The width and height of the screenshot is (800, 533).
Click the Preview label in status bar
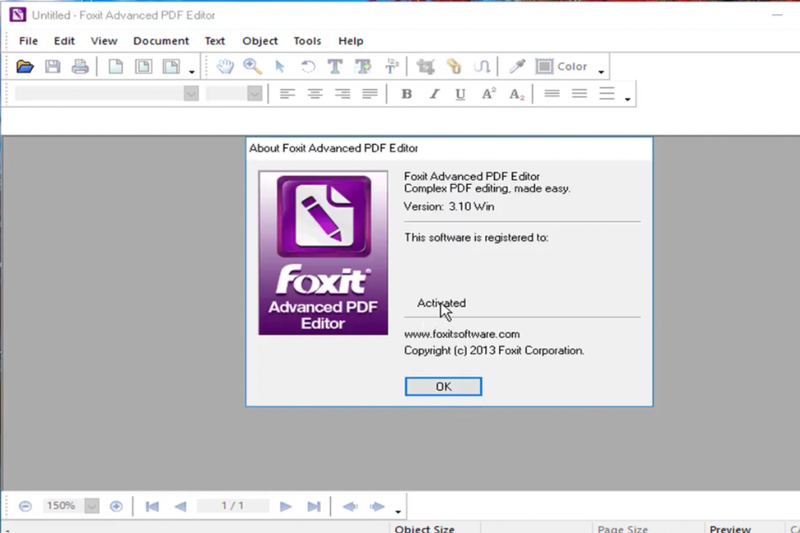coord(730,528)
